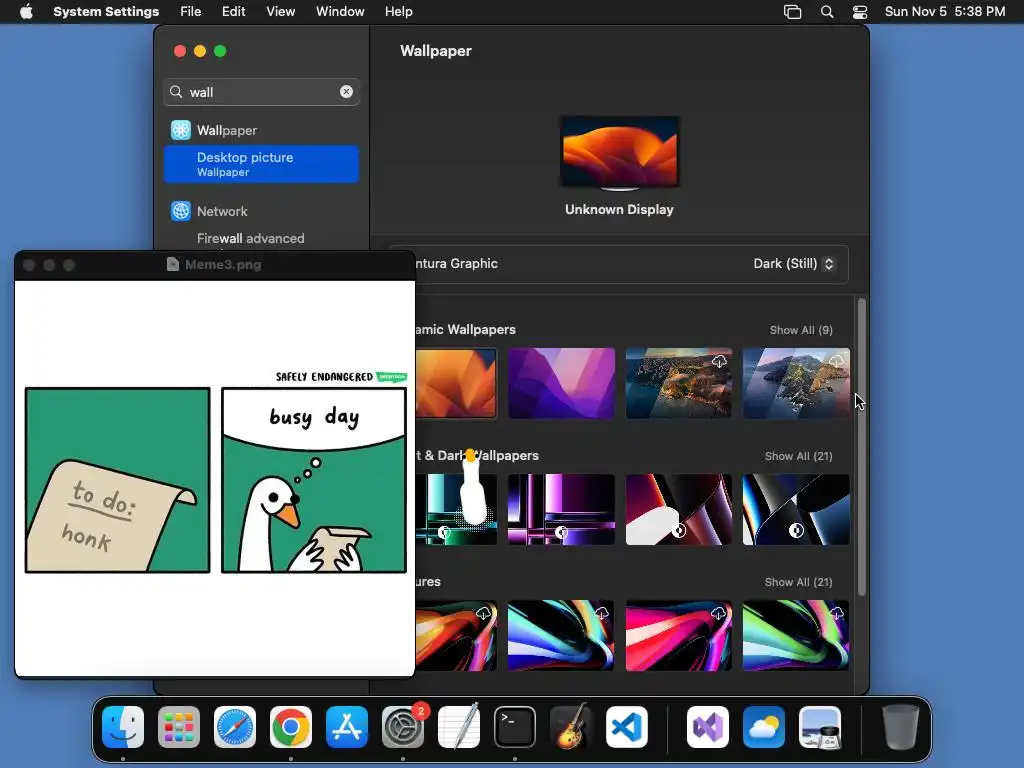Open the Help menu
1024x768 pixels.
coord(398,12)
